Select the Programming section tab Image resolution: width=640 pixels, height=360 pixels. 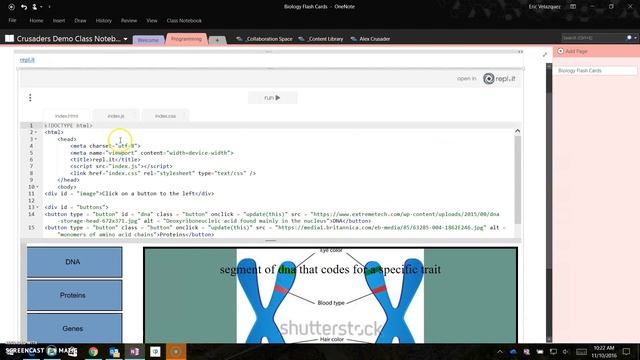coord(186,39)
